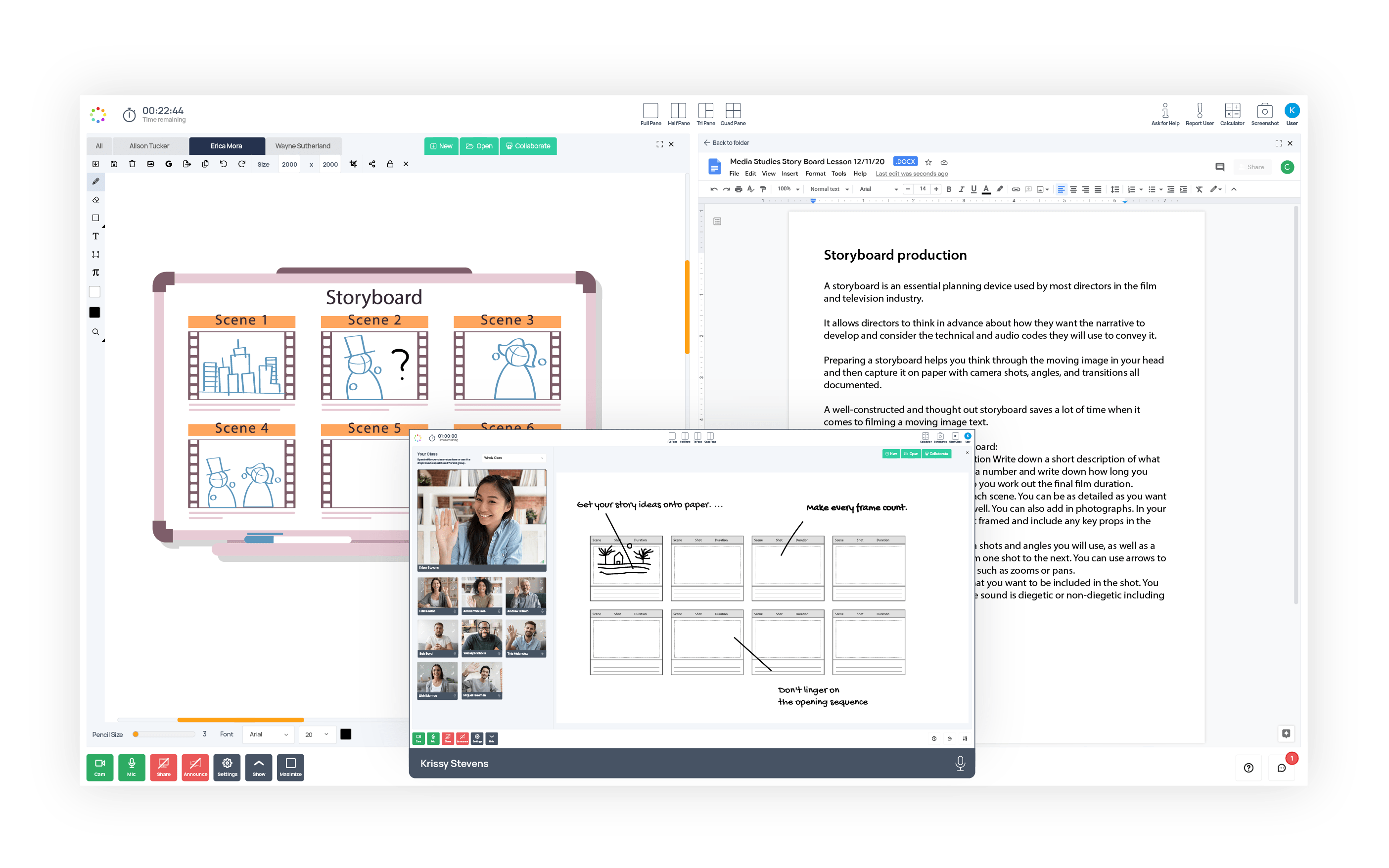The image size is (1389, 868).
Task: Open the chat bubble with notification badge
Action: [x=1282, y=768]
